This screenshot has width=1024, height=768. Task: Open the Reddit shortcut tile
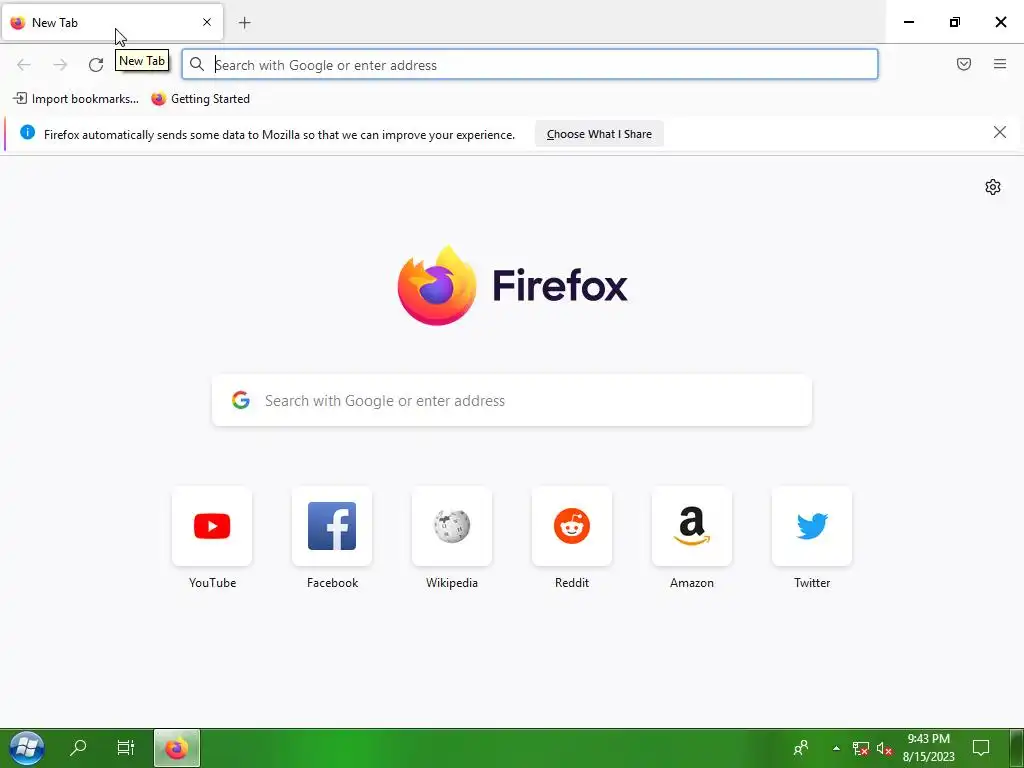[x=572, y=526]
